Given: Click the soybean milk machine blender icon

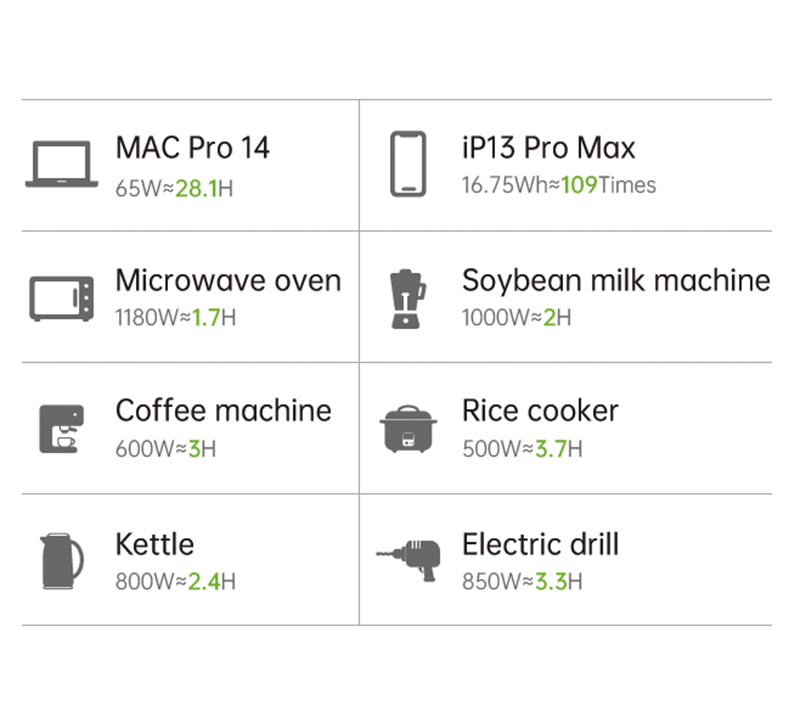Looking at the screenshot, I should (408, 298).
